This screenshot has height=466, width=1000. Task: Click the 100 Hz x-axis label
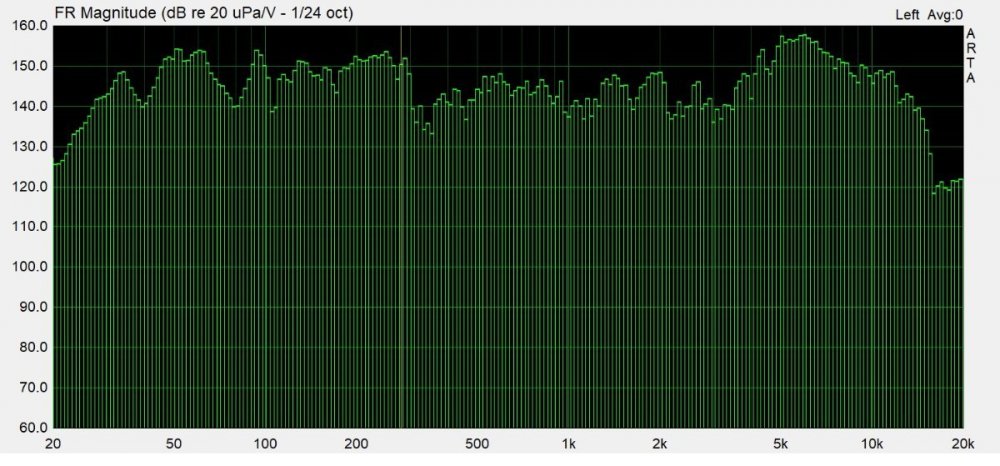[265, 443]
